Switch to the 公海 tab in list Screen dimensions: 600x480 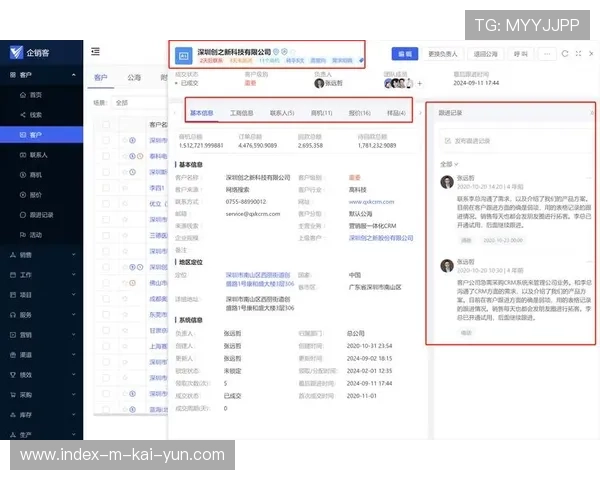(134, 77)
